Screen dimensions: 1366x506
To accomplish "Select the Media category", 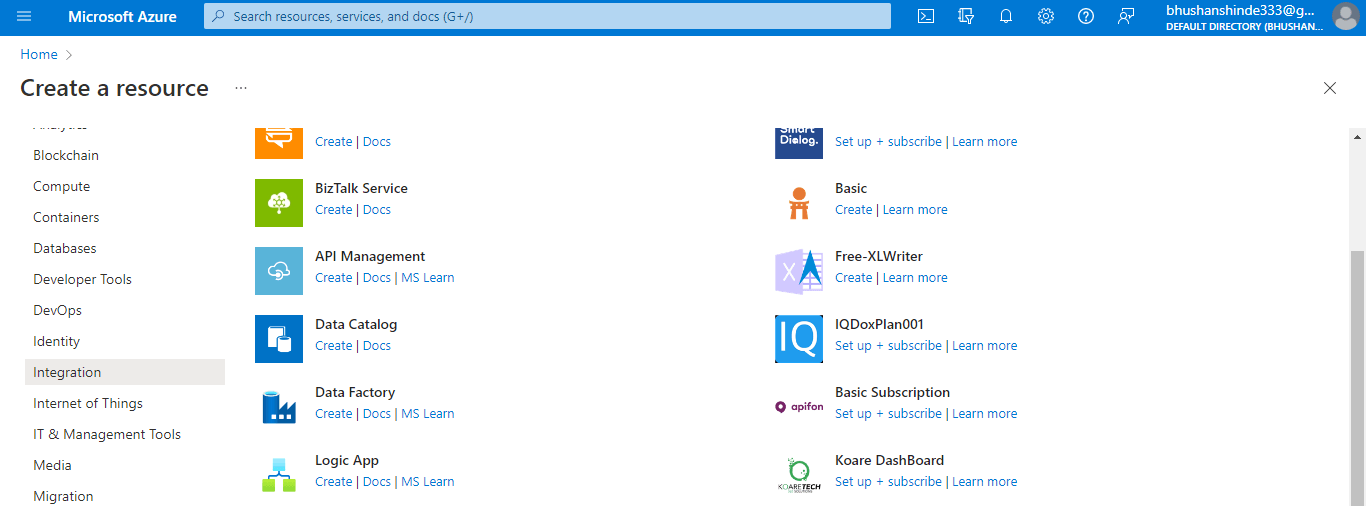I will coord(52,465).
